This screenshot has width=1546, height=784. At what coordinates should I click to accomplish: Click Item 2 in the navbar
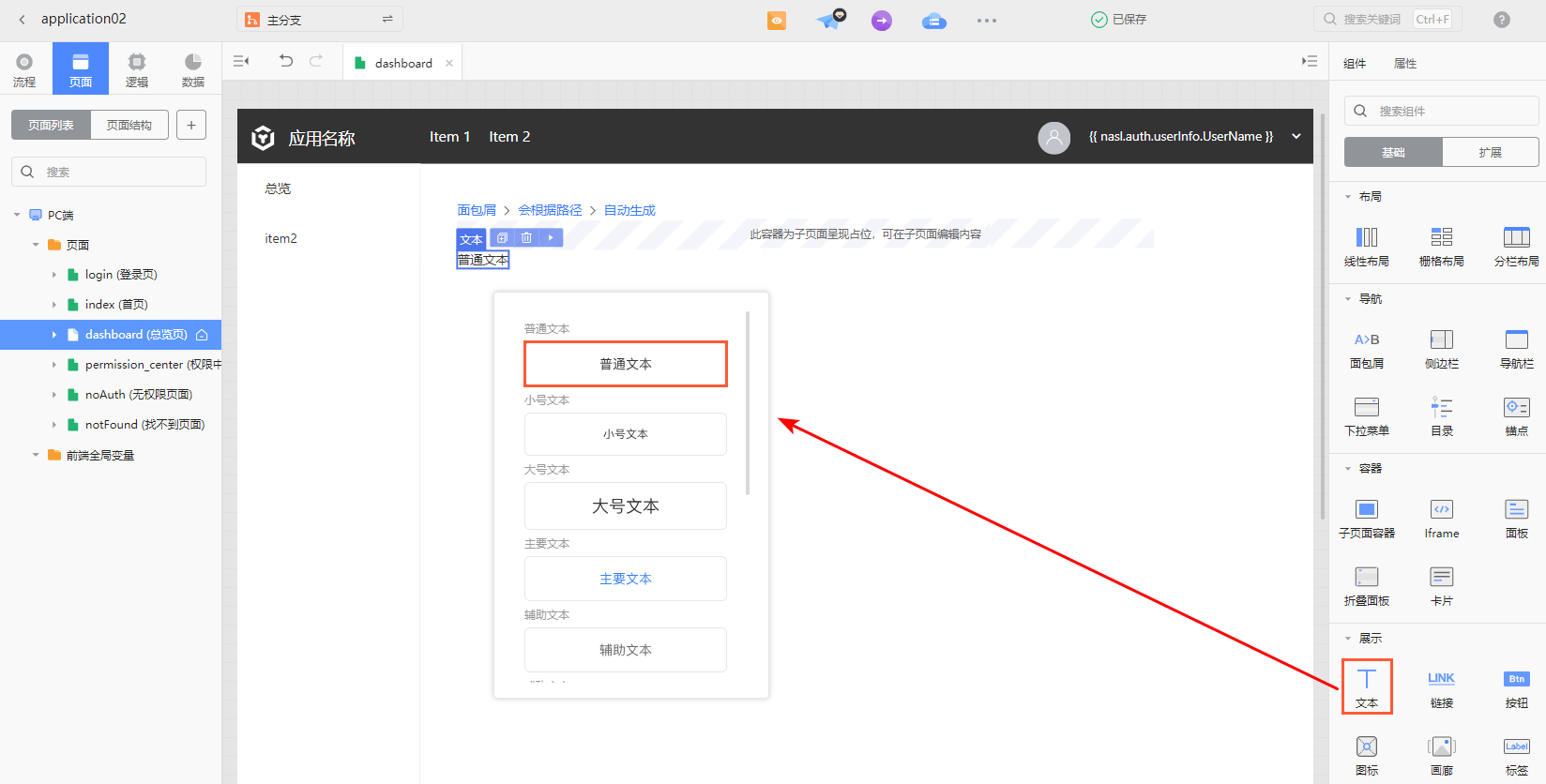click(509, 137)
